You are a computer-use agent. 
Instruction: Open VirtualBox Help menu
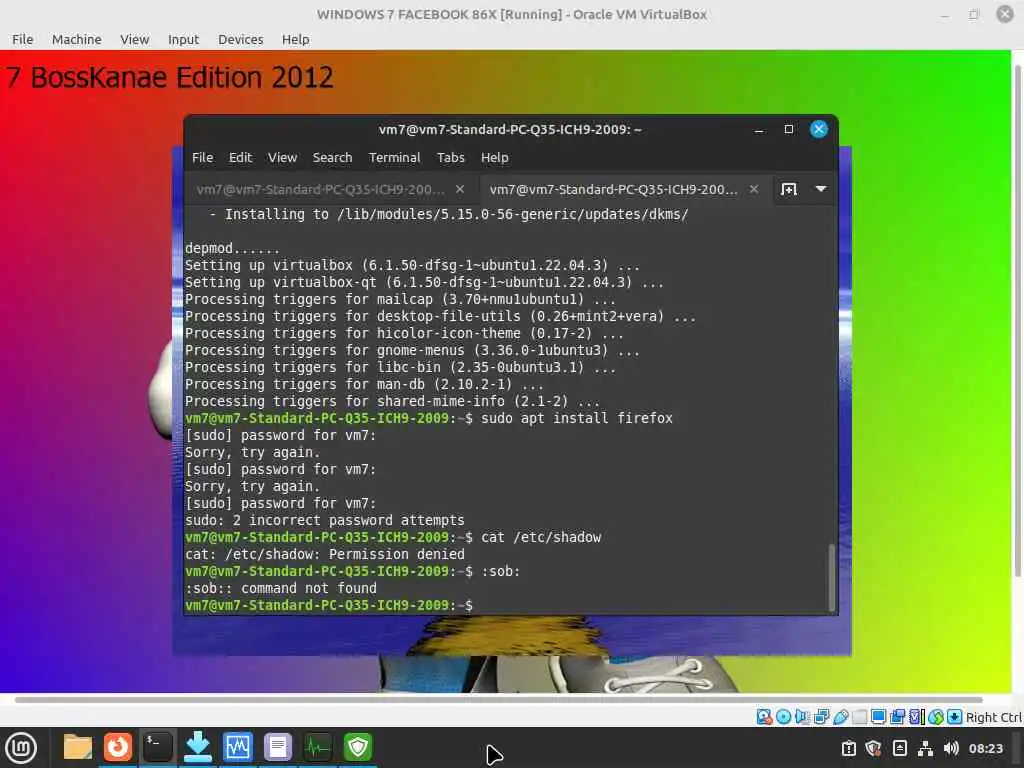point(296,39)
